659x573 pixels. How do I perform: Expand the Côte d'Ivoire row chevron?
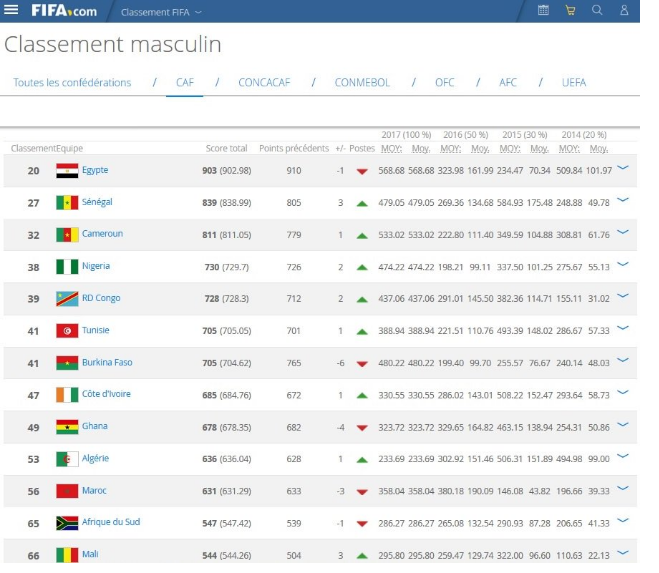[622, 392]
